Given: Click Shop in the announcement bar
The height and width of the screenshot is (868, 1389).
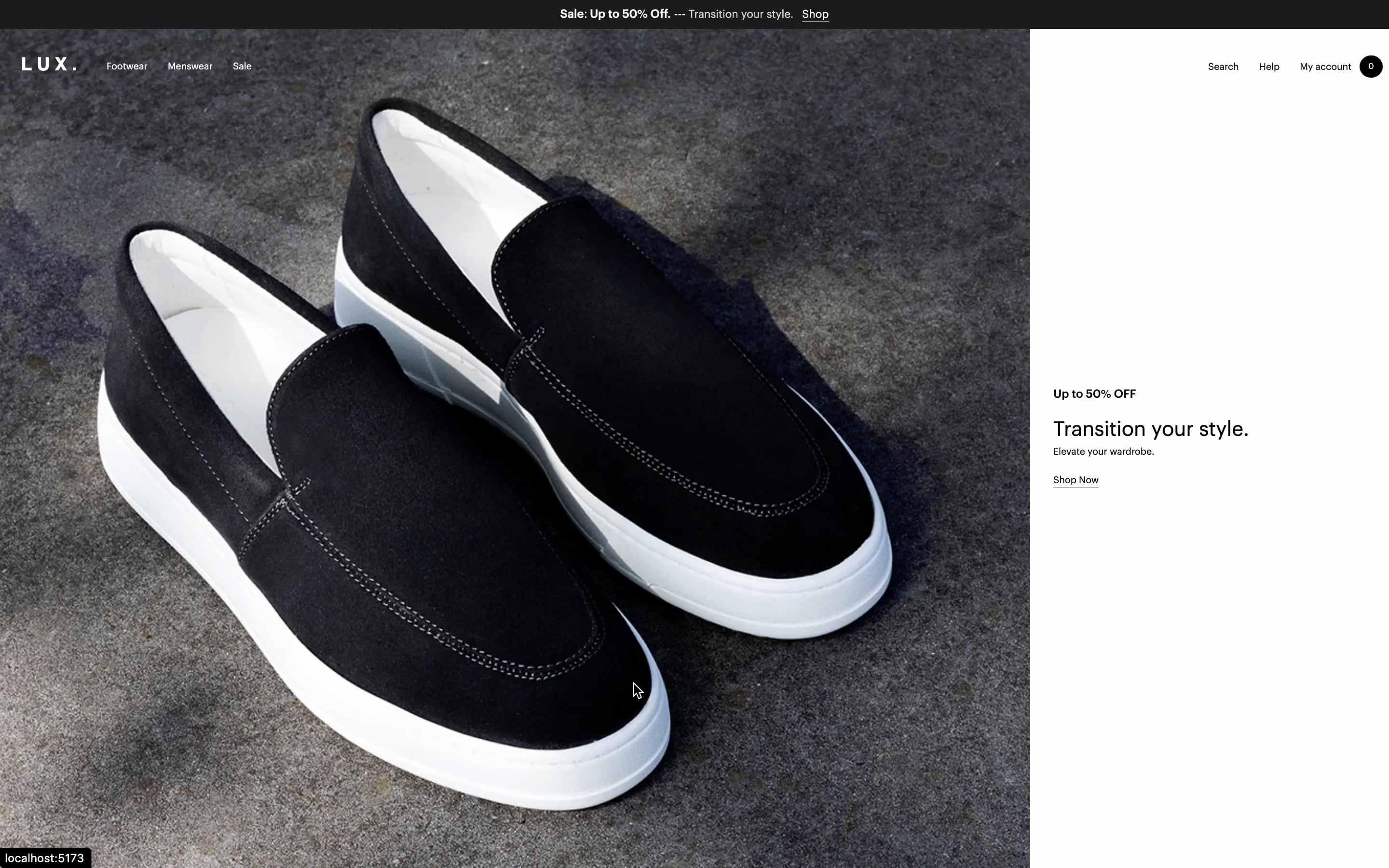Looking at the screenshot, I should pos(815,14).
